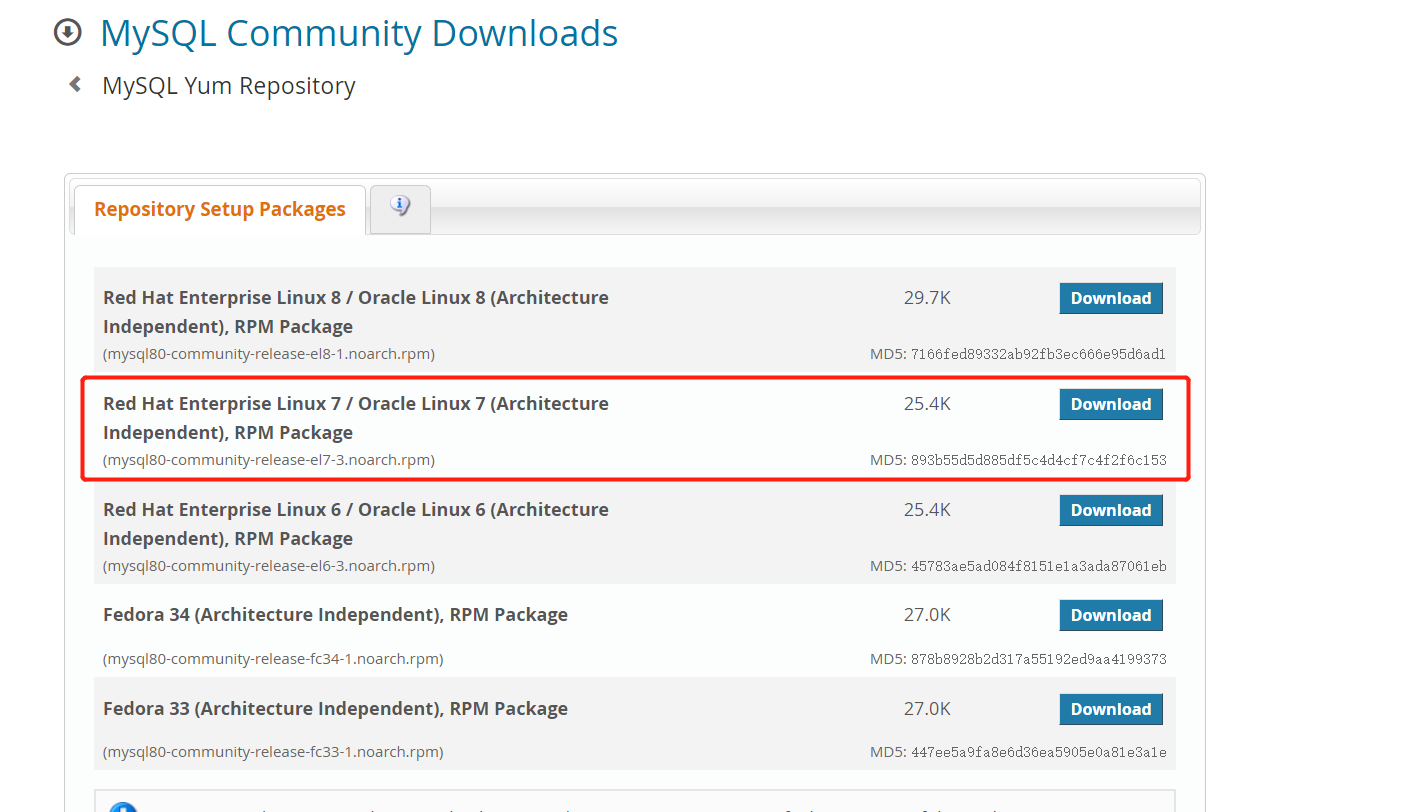Download the Red Hat Enterprise Linux 7 package
This screenshot has height=812, width=1405.
click(x=1110, y=404)
